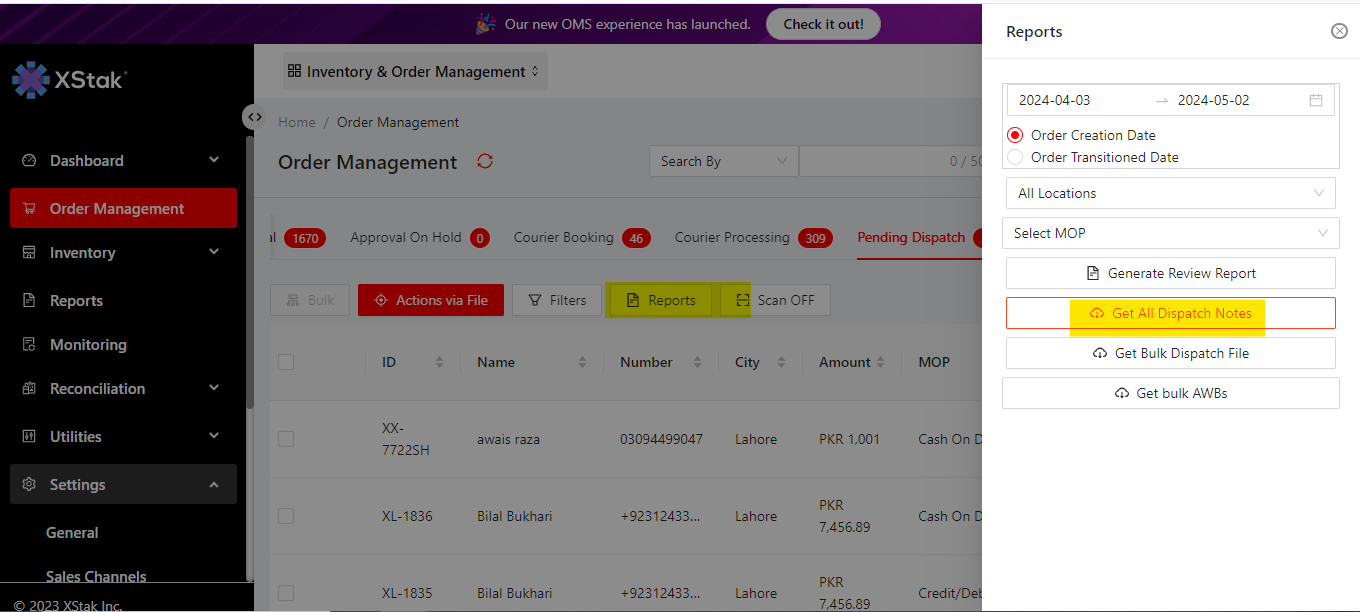Open the All Locations dropdown
This screenshot has height=612, width=1360.
(1170, 193)
